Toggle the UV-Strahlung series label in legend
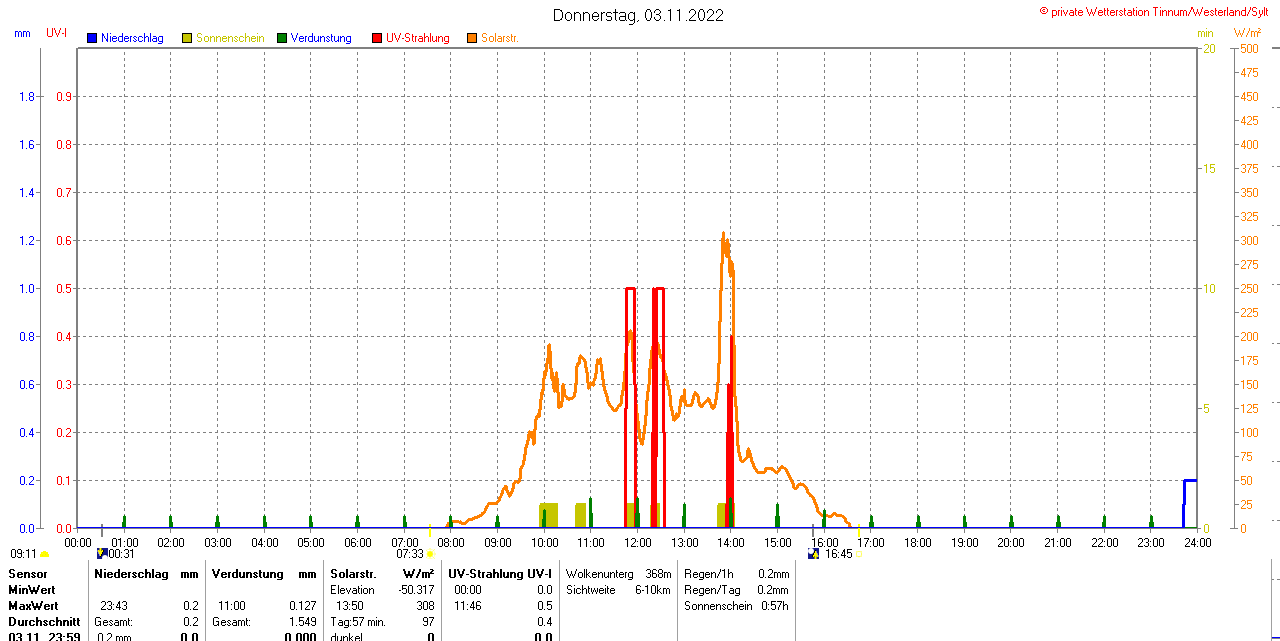Screen dimensions: 1280x641 (417, 38)
